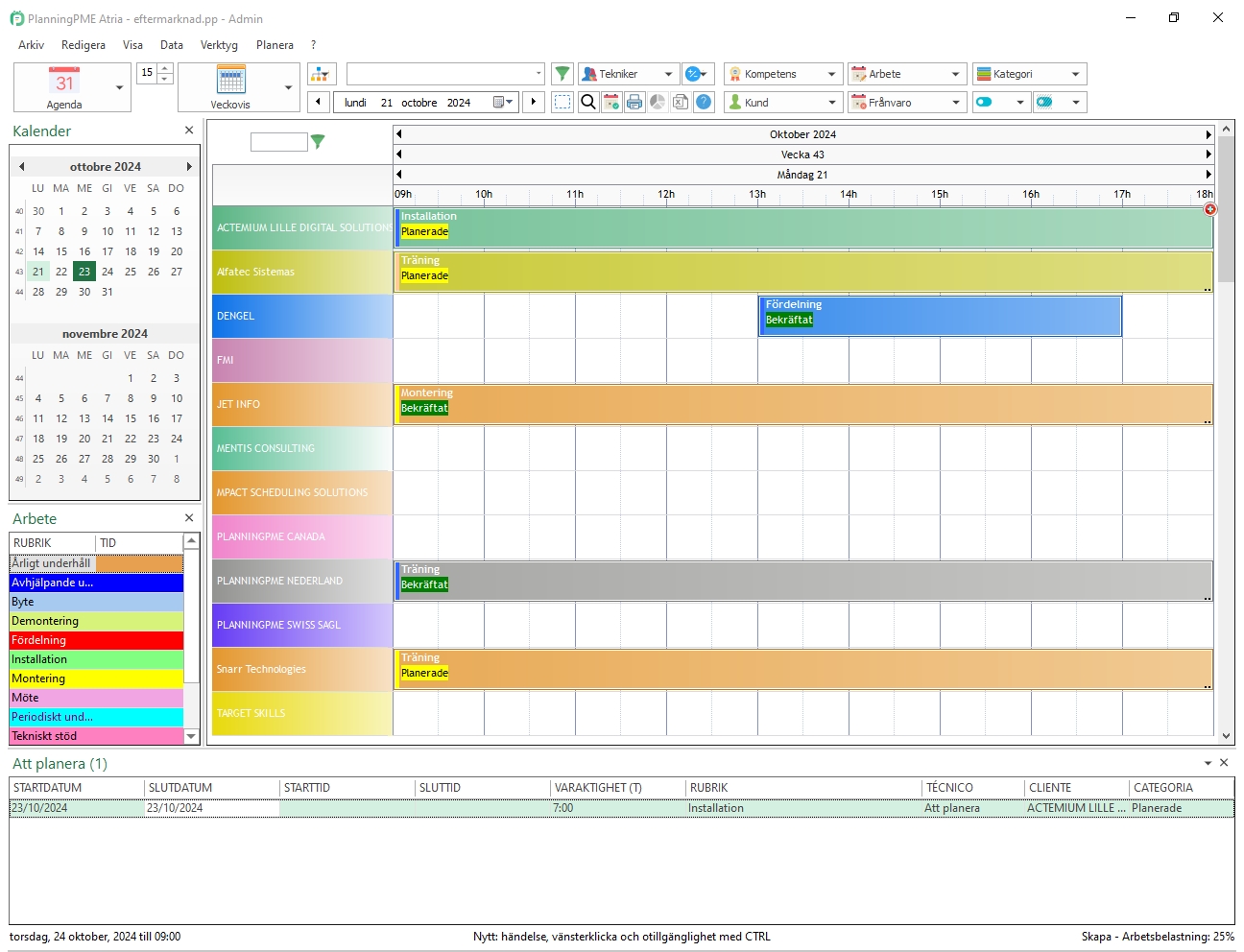This screenshot has height=952, width=1244.
Task: Click the calendar with check mark icon
Action: coord(611,102)
